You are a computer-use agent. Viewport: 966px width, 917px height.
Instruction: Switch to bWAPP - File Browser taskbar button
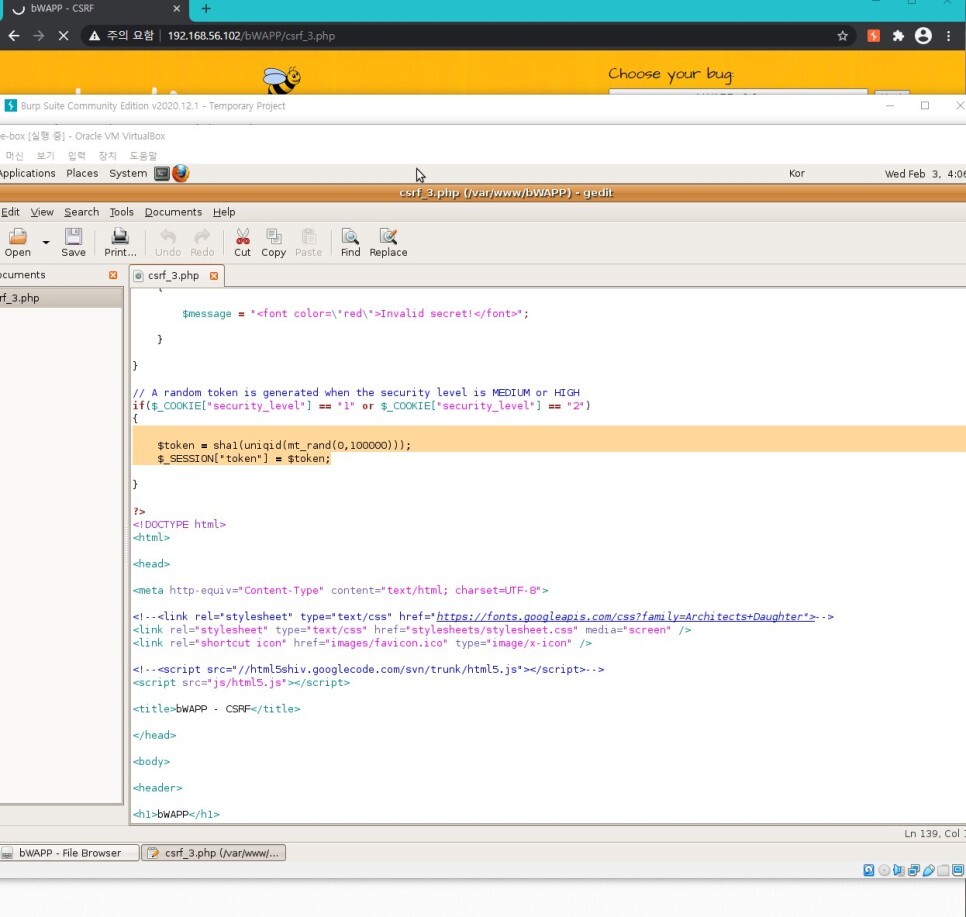[x=70, y=853]
